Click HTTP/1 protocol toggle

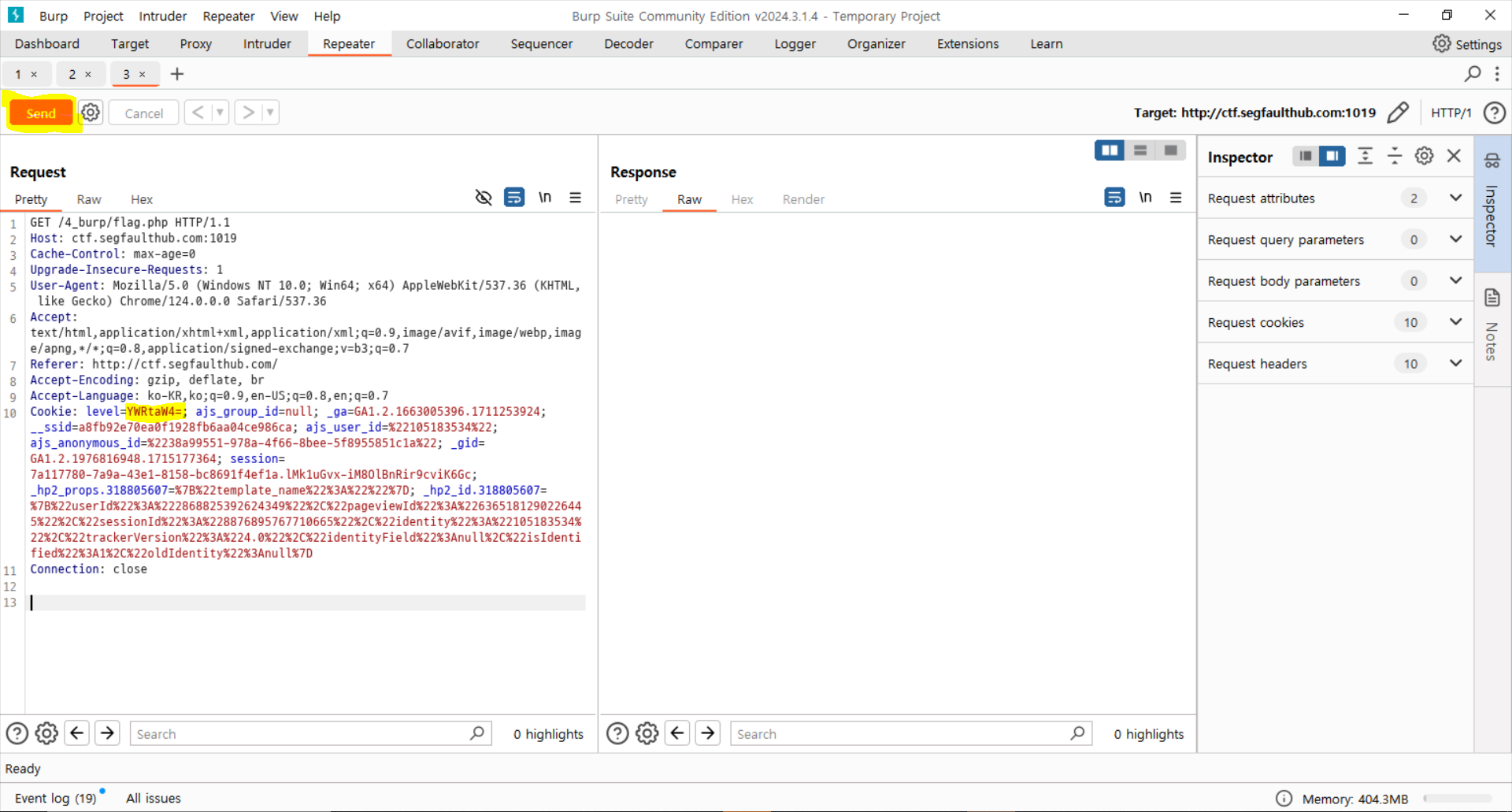click(1451, 113)
